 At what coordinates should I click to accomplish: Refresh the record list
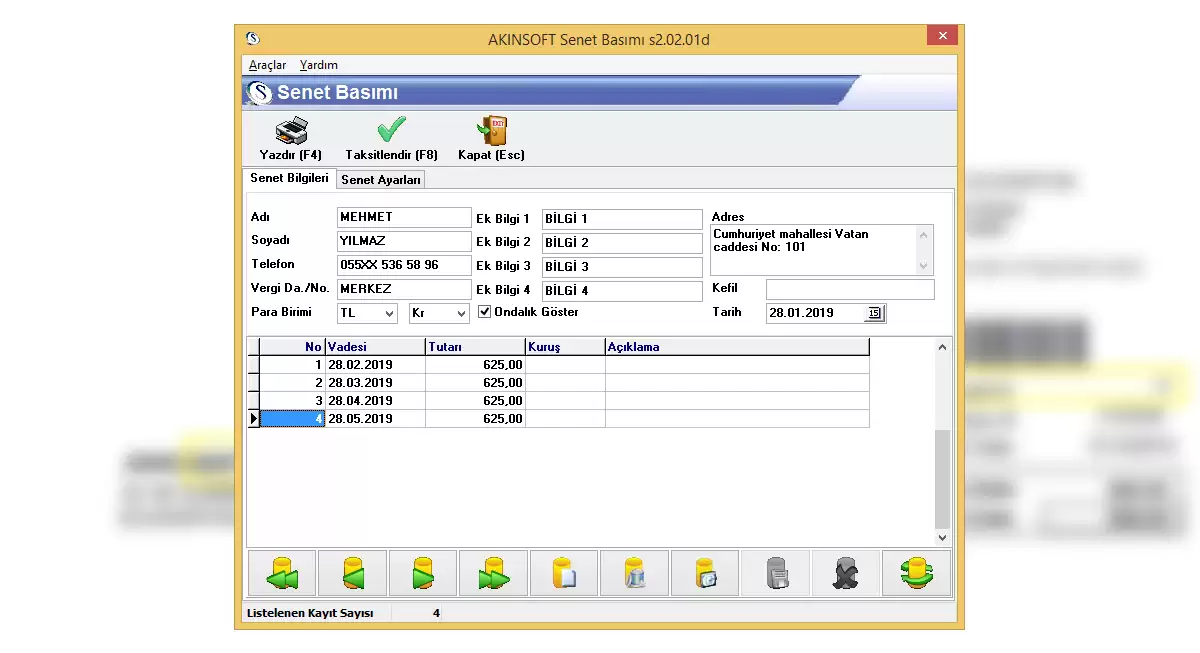(x=917, y=574)
